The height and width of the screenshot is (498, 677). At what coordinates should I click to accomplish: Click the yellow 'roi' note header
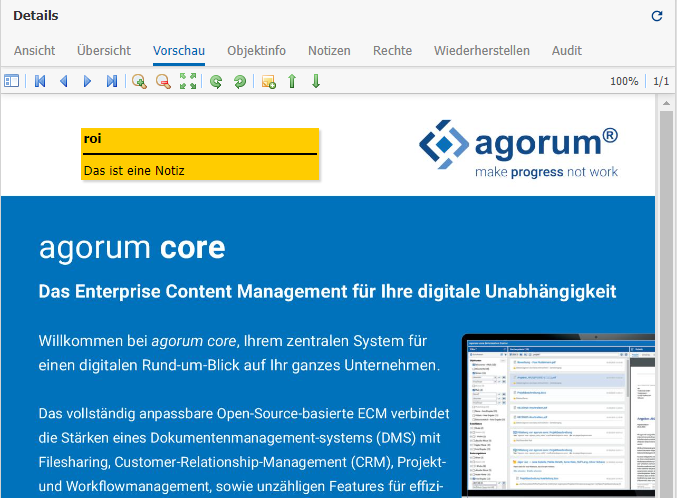200,139
